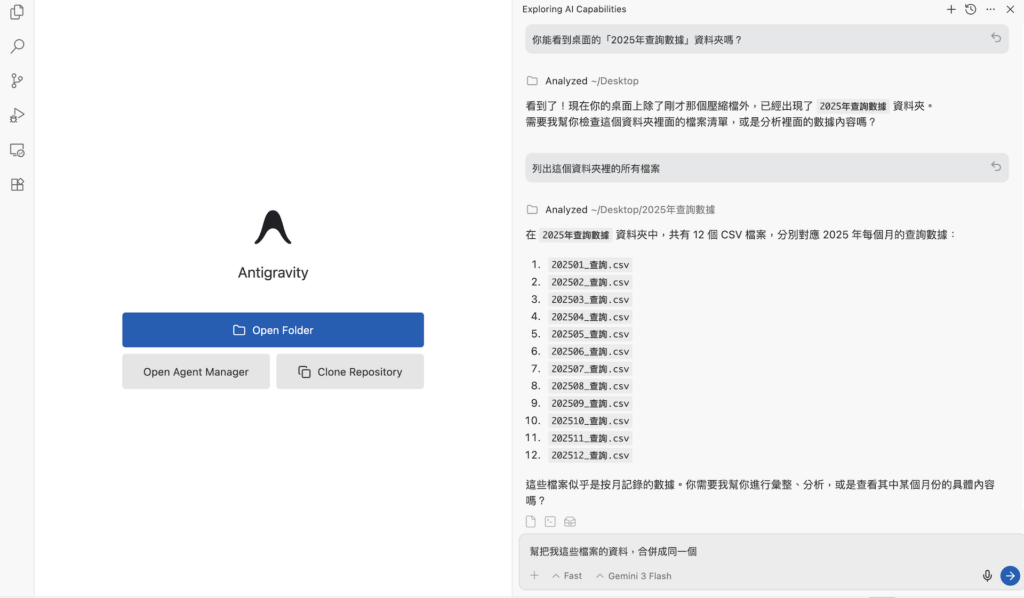1024x598 pixels.
Task: Click the Exploring AI Capabilities title
Action: pos(574,9)
